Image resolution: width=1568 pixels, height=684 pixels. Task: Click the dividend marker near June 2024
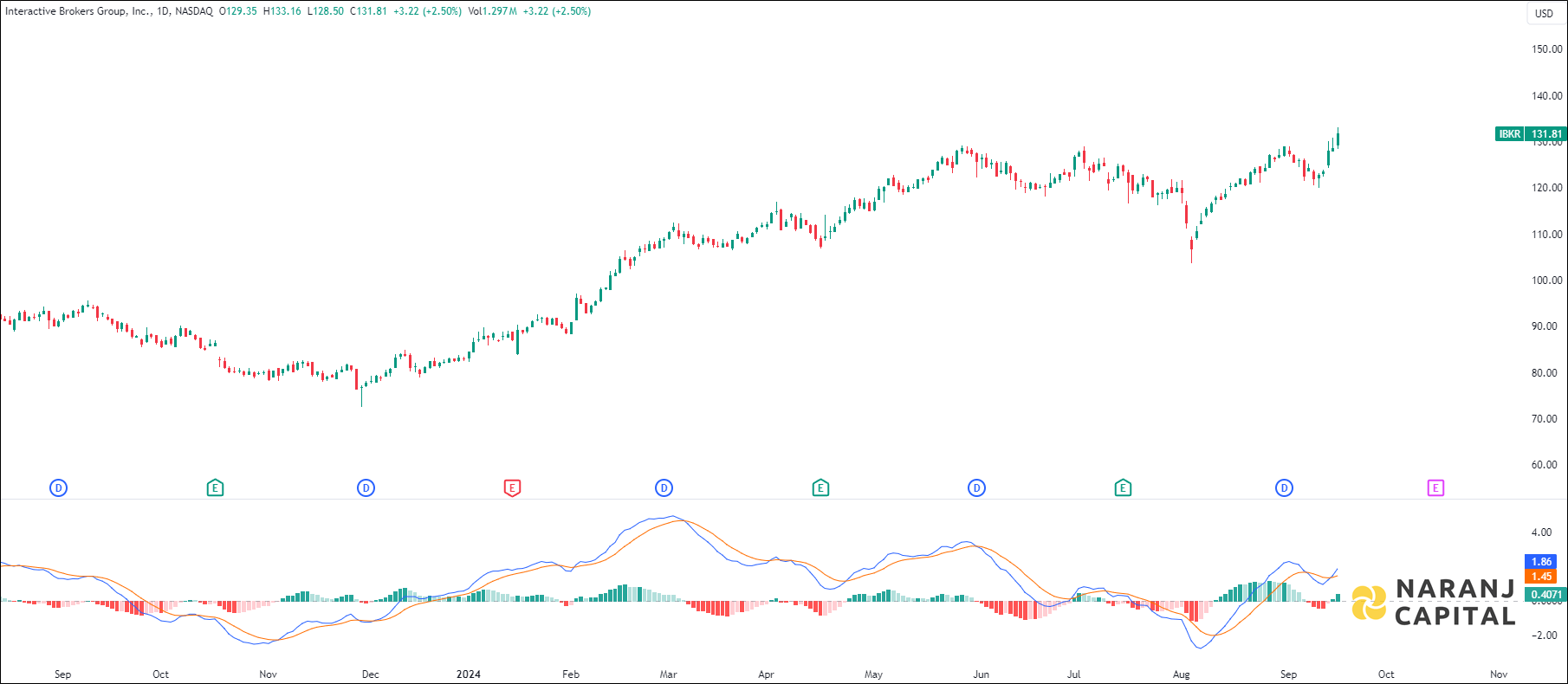point(976,488)
